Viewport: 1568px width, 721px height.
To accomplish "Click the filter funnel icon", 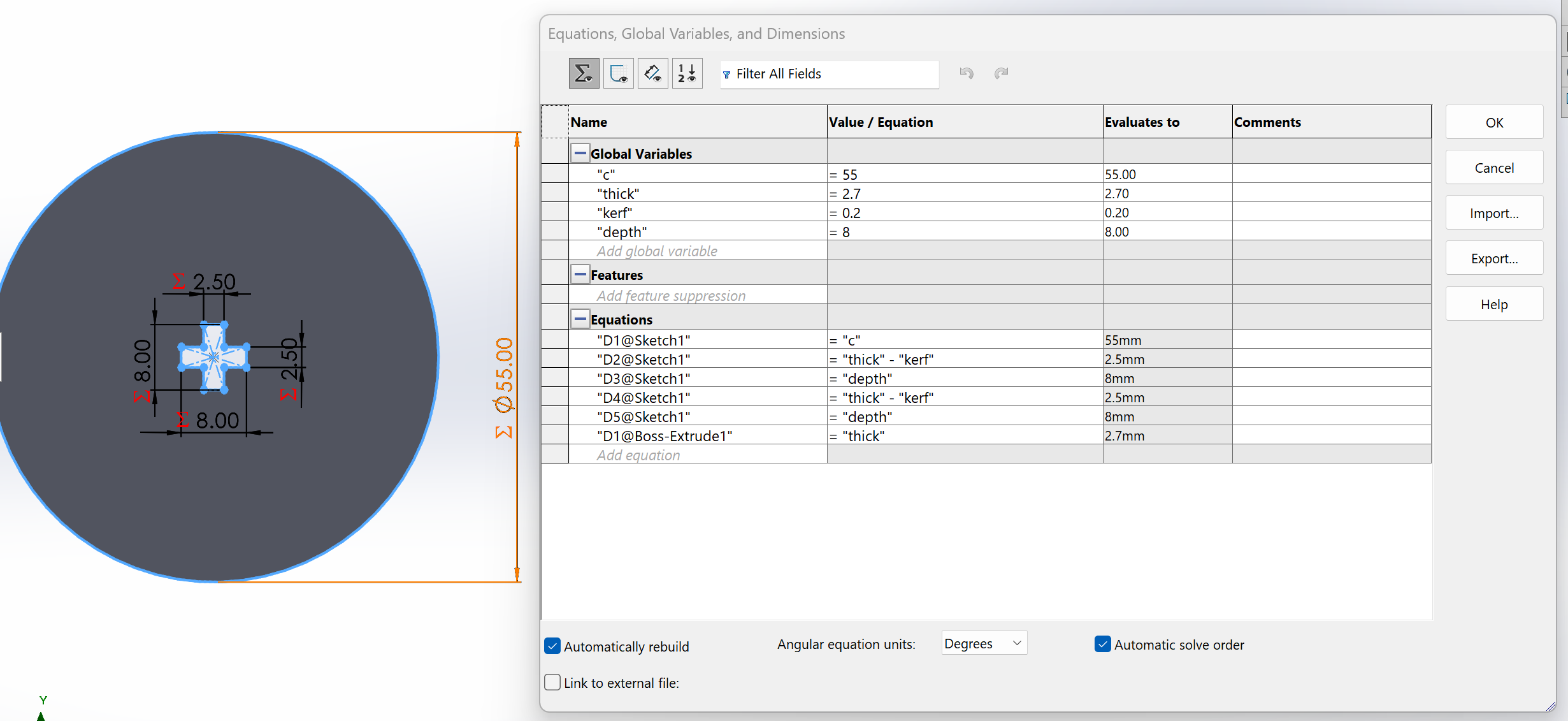I will point(726,75).
